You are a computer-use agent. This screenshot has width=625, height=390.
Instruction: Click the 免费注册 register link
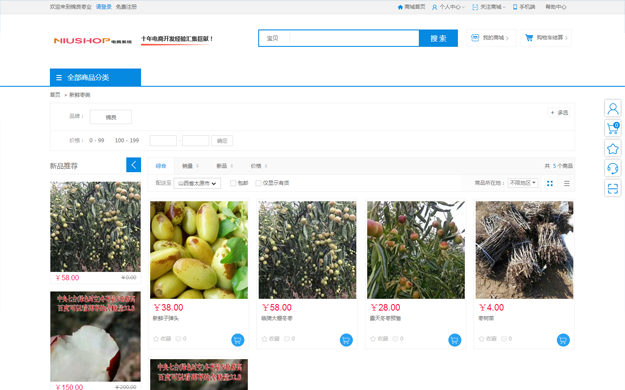(x=126, y=7)
